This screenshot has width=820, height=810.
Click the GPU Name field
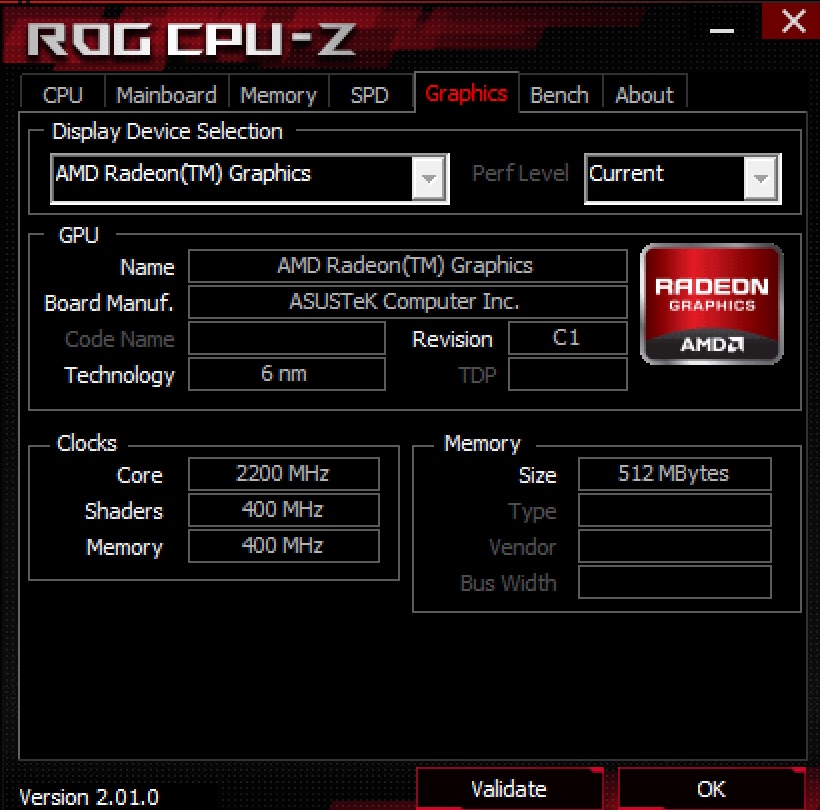(x=407, y=266)
